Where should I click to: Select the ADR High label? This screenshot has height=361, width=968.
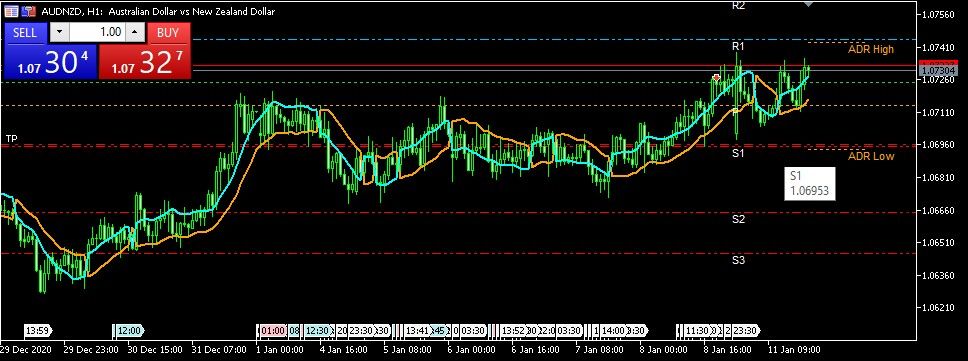[x=870, y=49]
